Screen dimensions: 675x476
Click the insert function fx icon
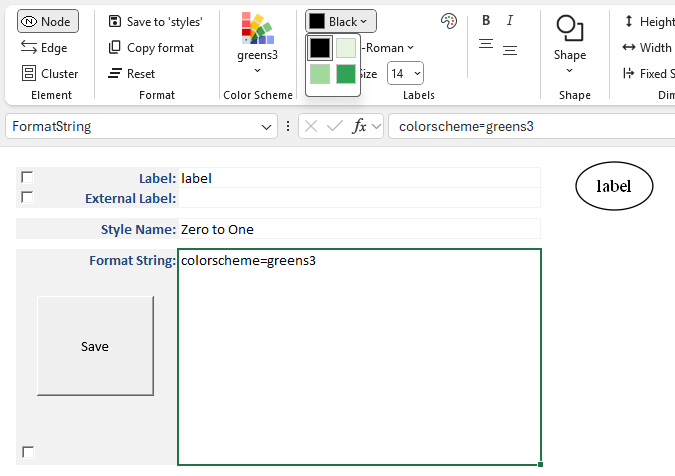tap(360, 126)
